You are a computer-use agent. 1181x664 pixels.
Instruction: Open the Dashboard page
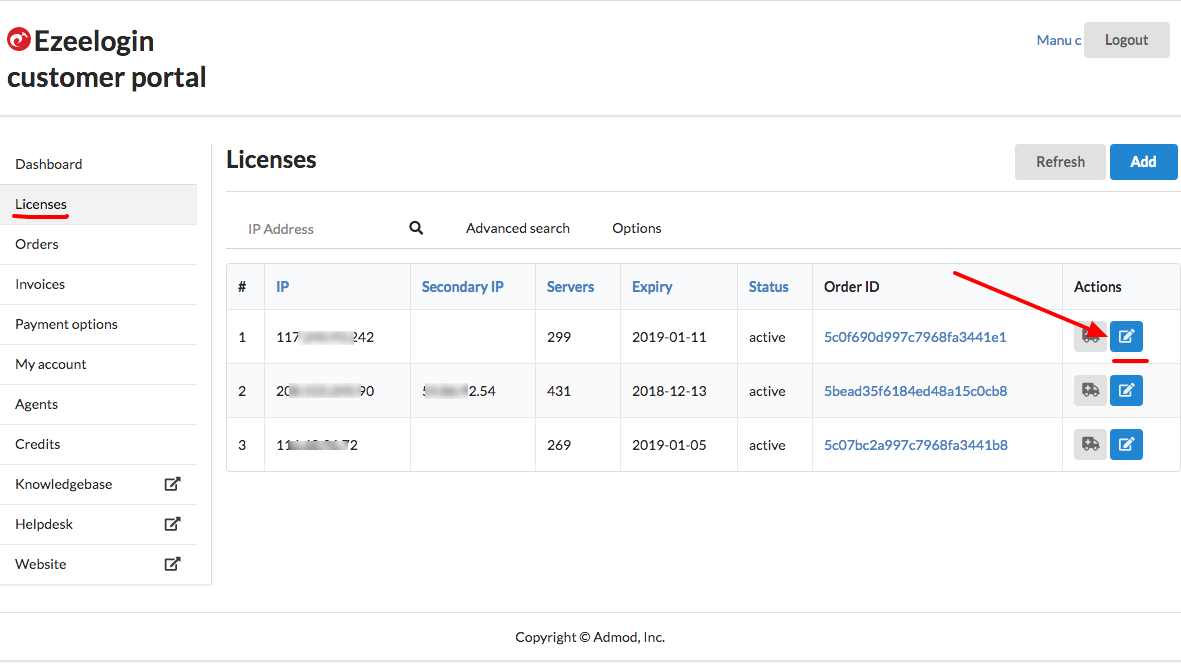pos(99,164)
